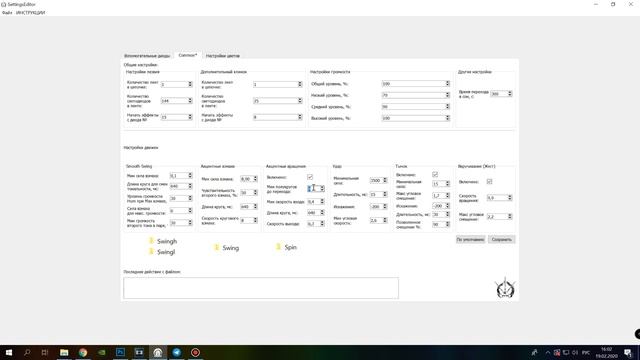Click Дополнительный клинок Количество светодиодов stepper arrows
Viewport: 640px width, 360px height.
coord(300,101)
